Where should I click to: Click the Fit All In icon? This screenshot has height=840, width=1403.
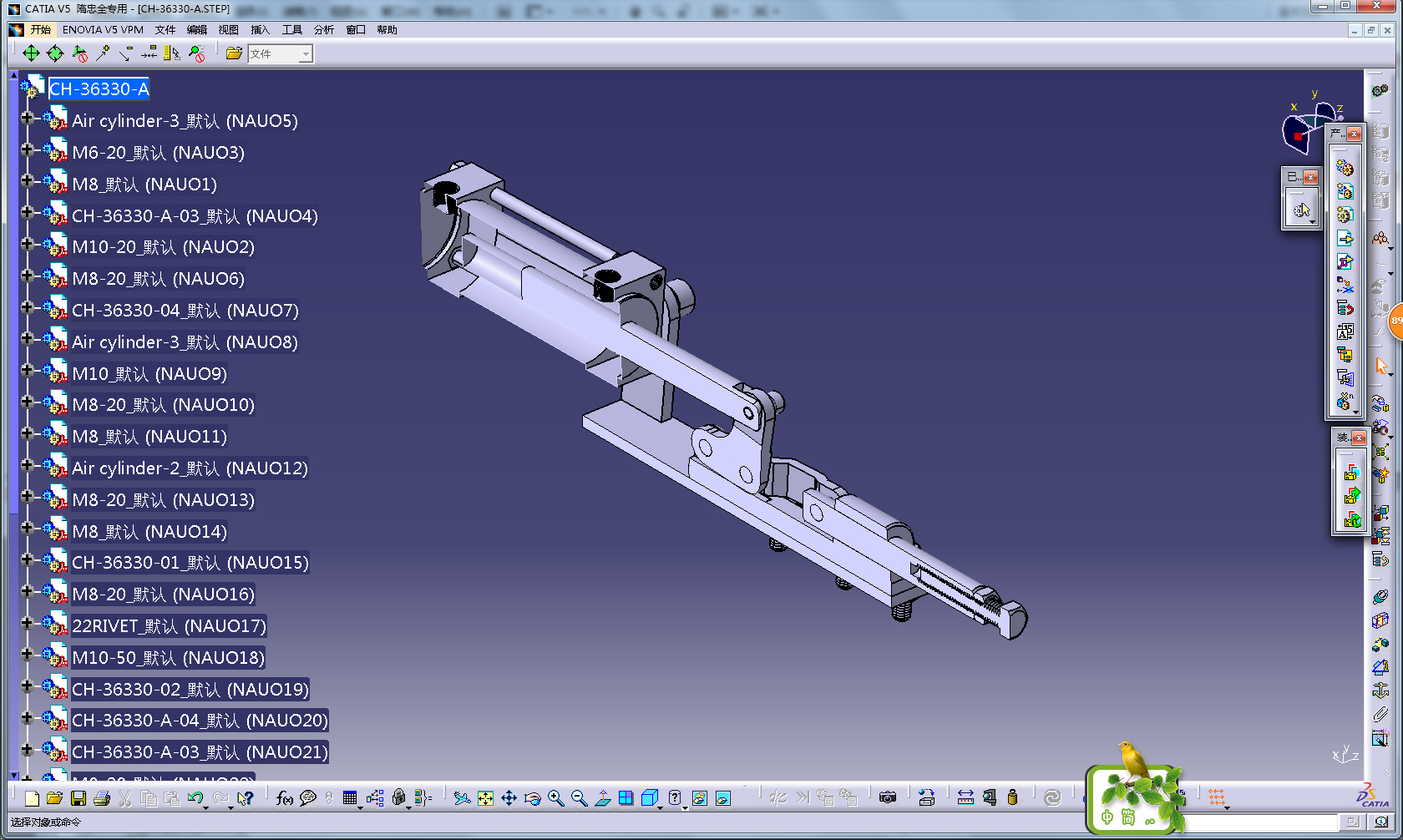pyautogui.click(x=485, y=799)
